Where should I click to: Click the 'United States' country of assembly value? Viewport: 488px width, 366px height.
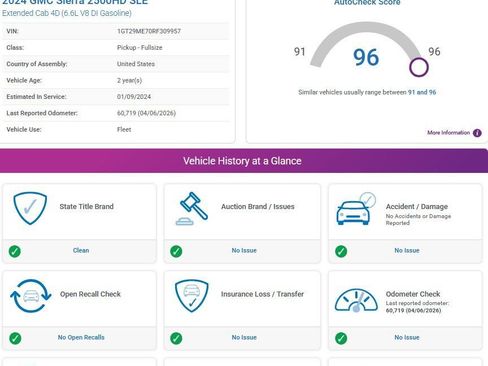tap(136, 64)
